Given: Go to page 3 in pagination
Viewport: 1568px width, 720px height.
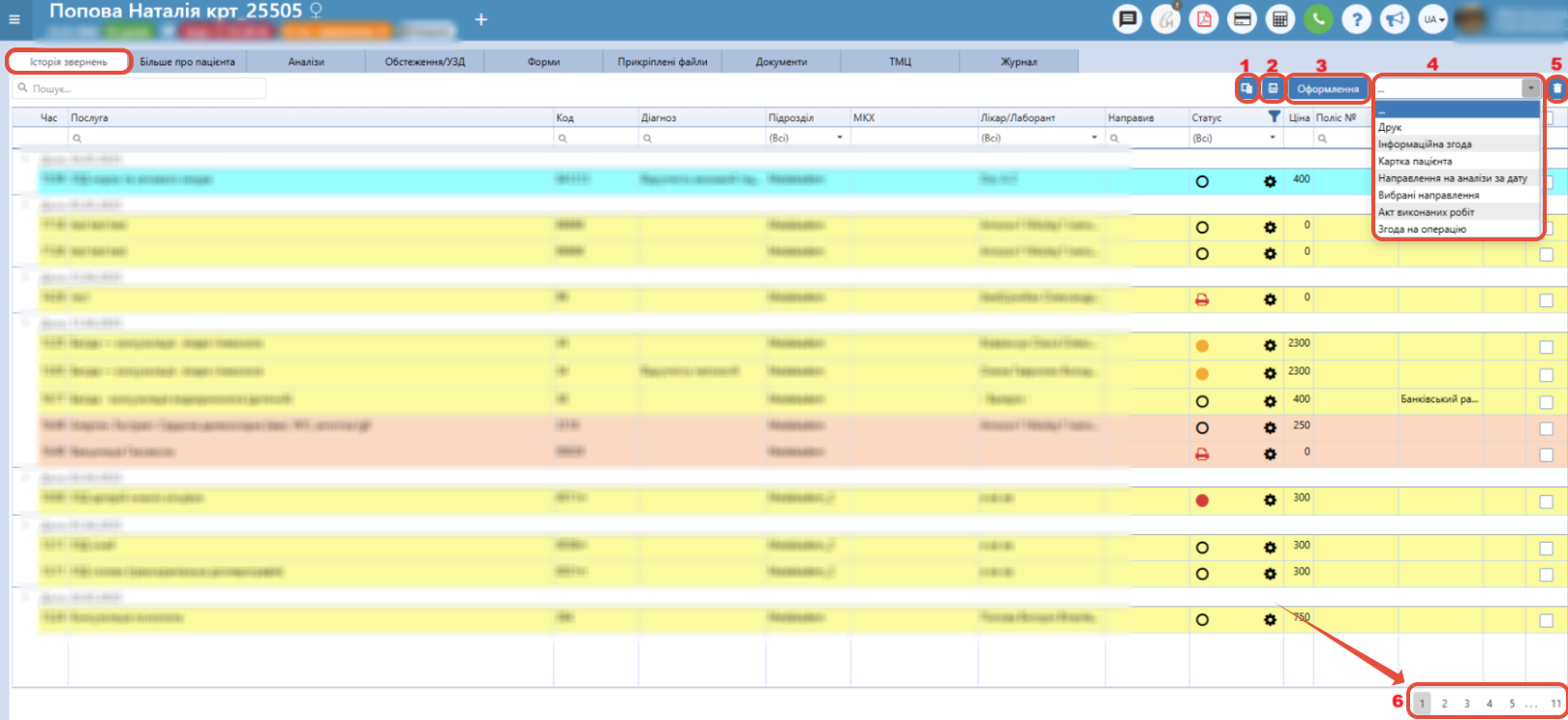Looking at the screenshot, I should (1466, 704).
